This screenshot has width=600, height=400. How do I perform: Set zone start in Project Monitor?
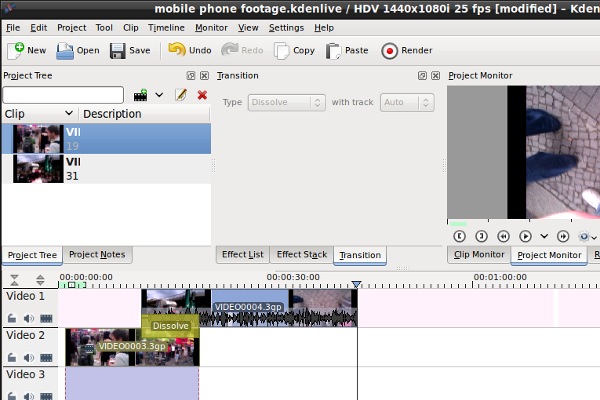point(460,237)
